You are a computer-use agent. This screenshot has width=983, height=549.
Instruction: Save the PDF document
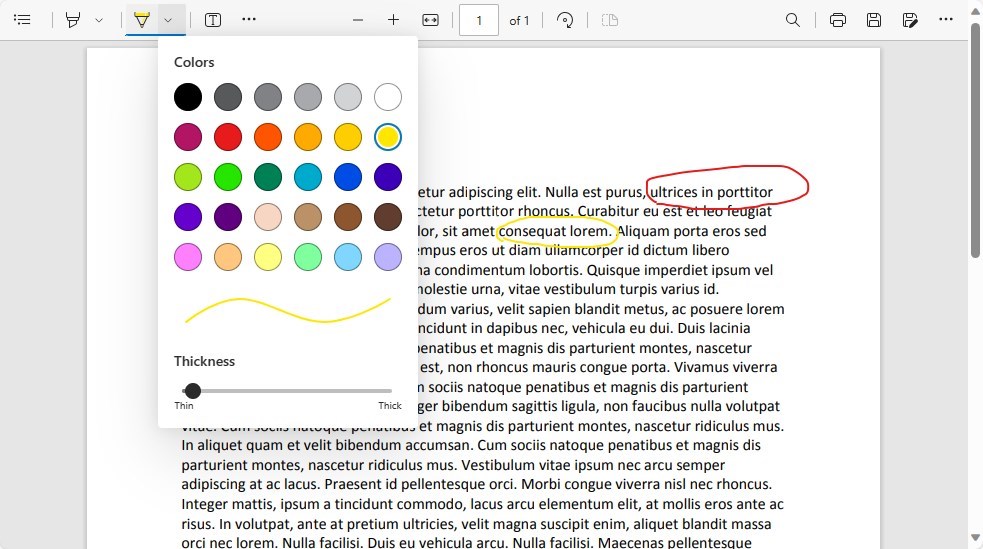click(874, 20)
